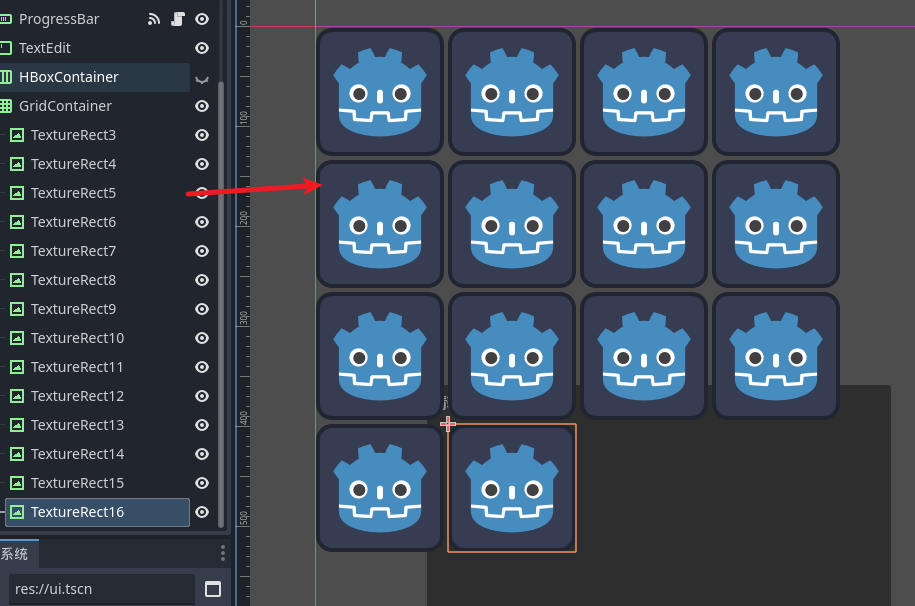
Task: Click the TextureRect8 node icon
Action: click(17, 280)
